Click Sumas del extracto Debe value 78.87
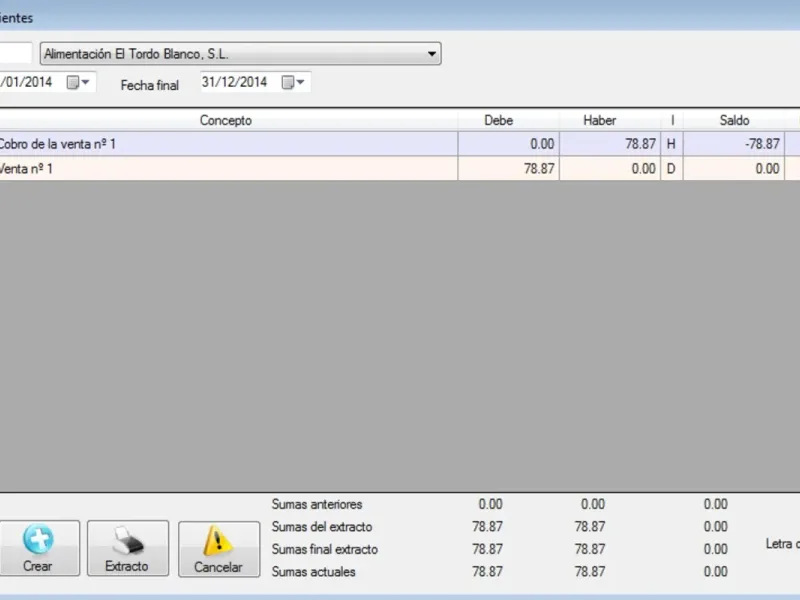 pos(487,527)
